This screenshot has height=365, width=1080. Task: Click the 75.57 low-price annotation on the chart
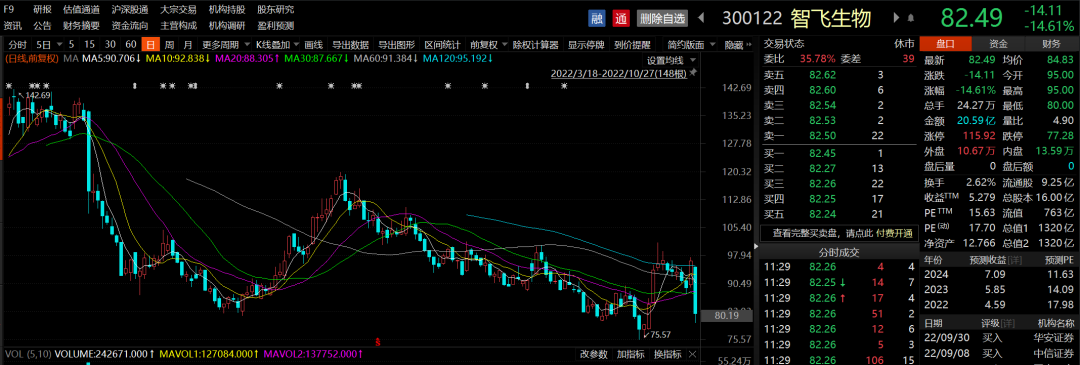(662, 334)
